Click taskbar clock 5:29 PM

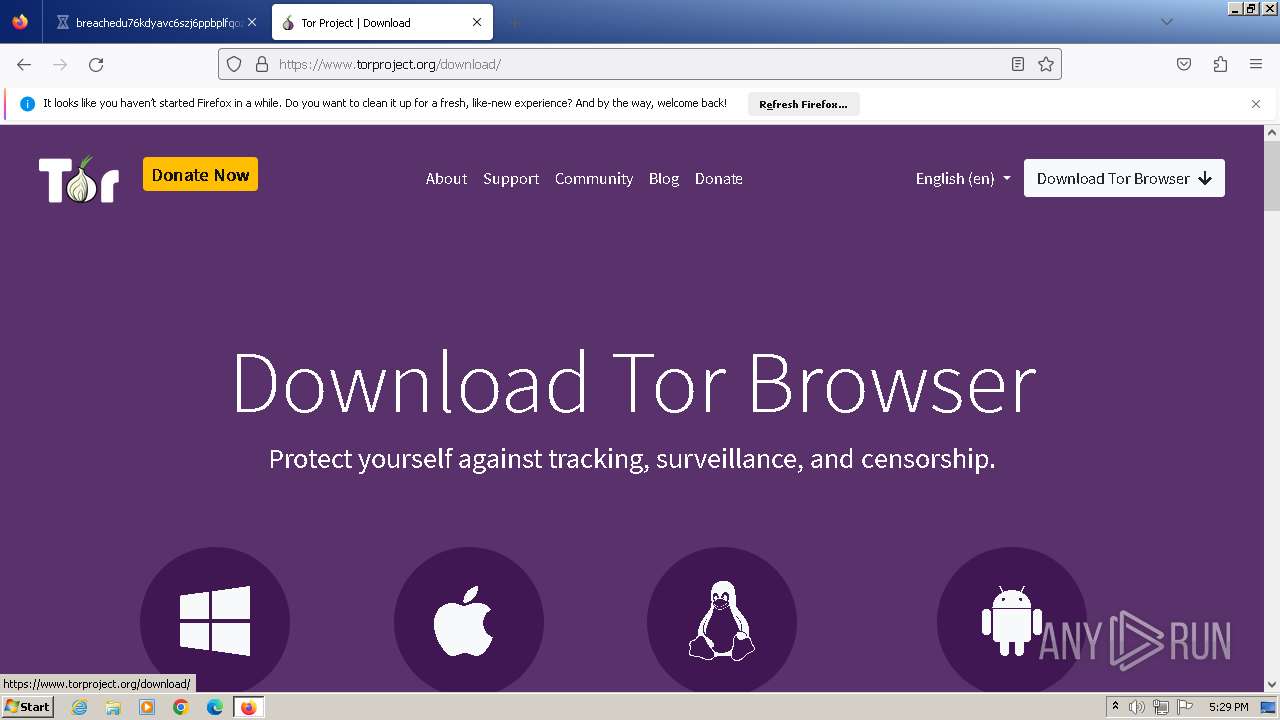point(1228,707)
